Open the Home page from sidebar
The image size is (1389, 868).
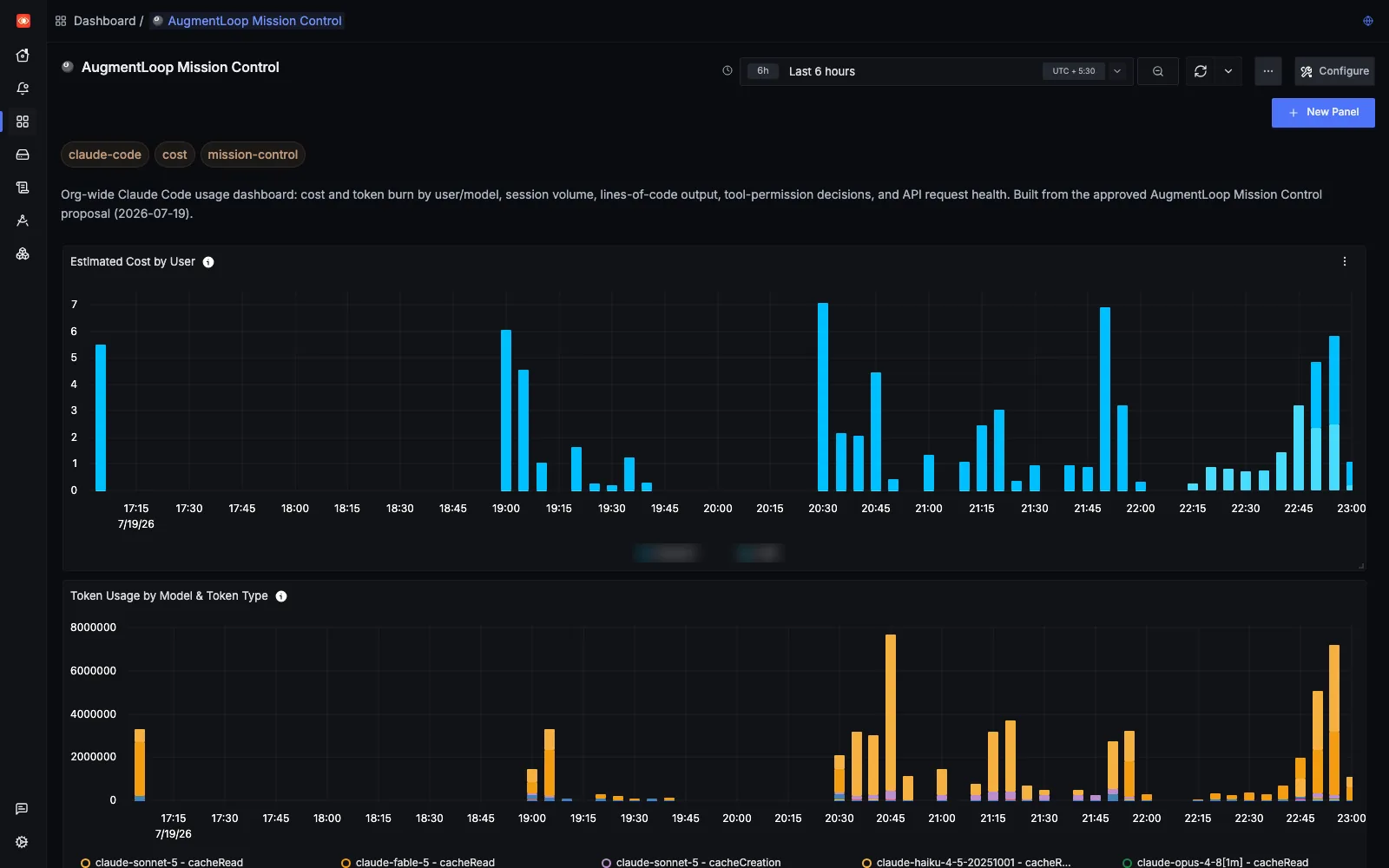(x=23, y=56)
